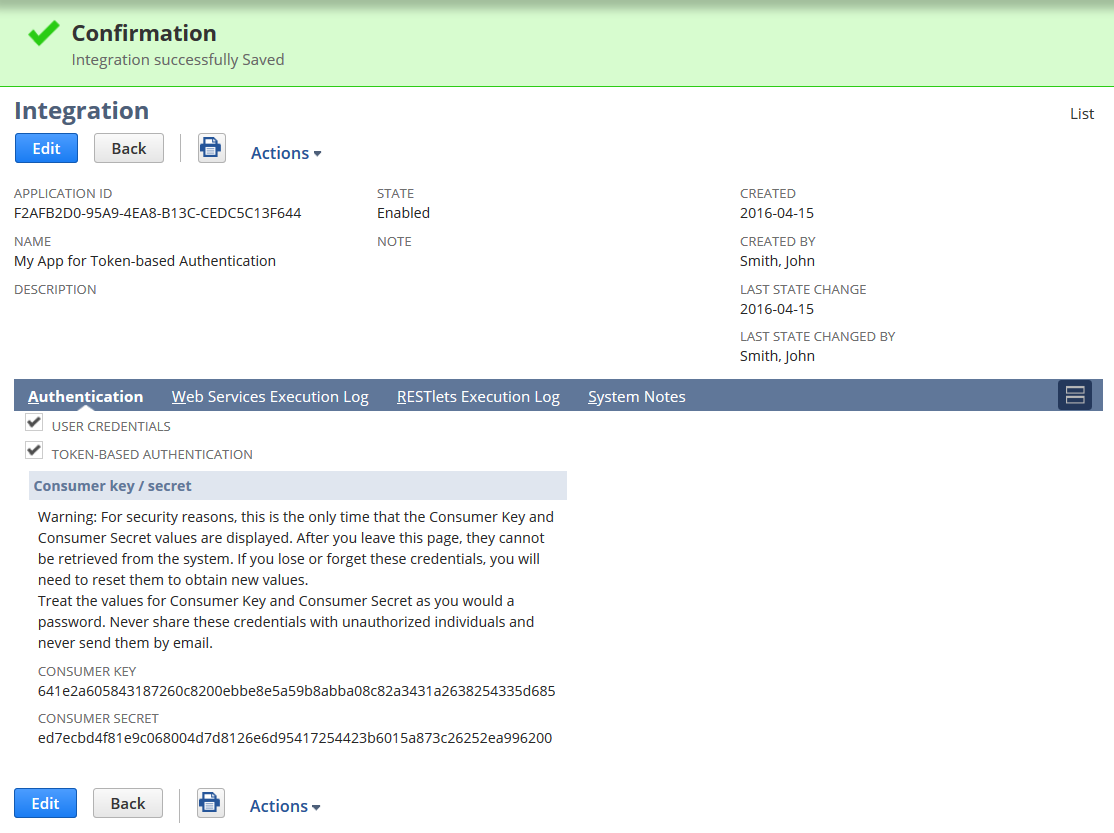The height and width of the screenshot is (833, 1114).
Task: Open the bottom Actions dropdown
Action: tap(284, 805)
